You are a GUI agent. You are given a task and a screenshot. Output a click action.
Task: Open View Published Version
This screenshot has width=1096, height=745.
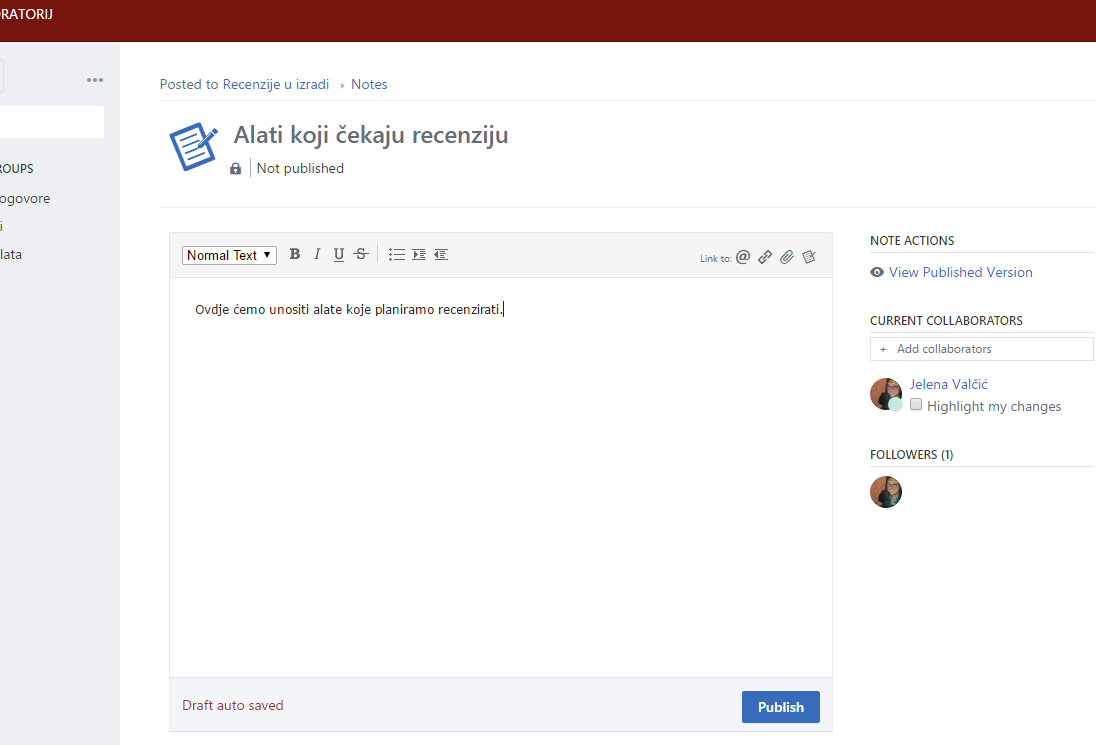tap(960, 272)
